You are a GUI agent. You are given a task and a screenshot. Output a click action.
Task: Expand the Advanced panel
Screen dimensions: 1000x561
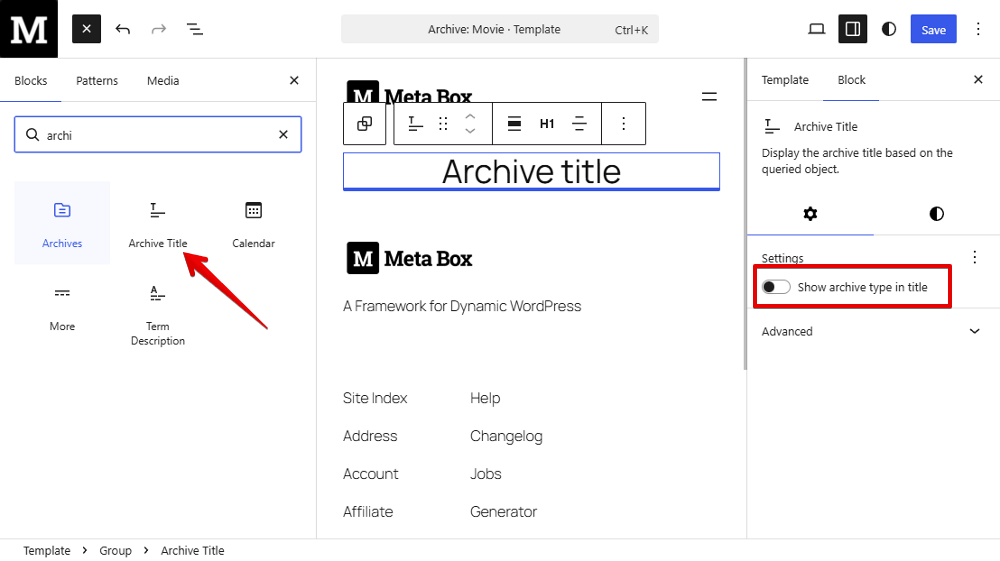pyautogui.click(x=873, y=331)
